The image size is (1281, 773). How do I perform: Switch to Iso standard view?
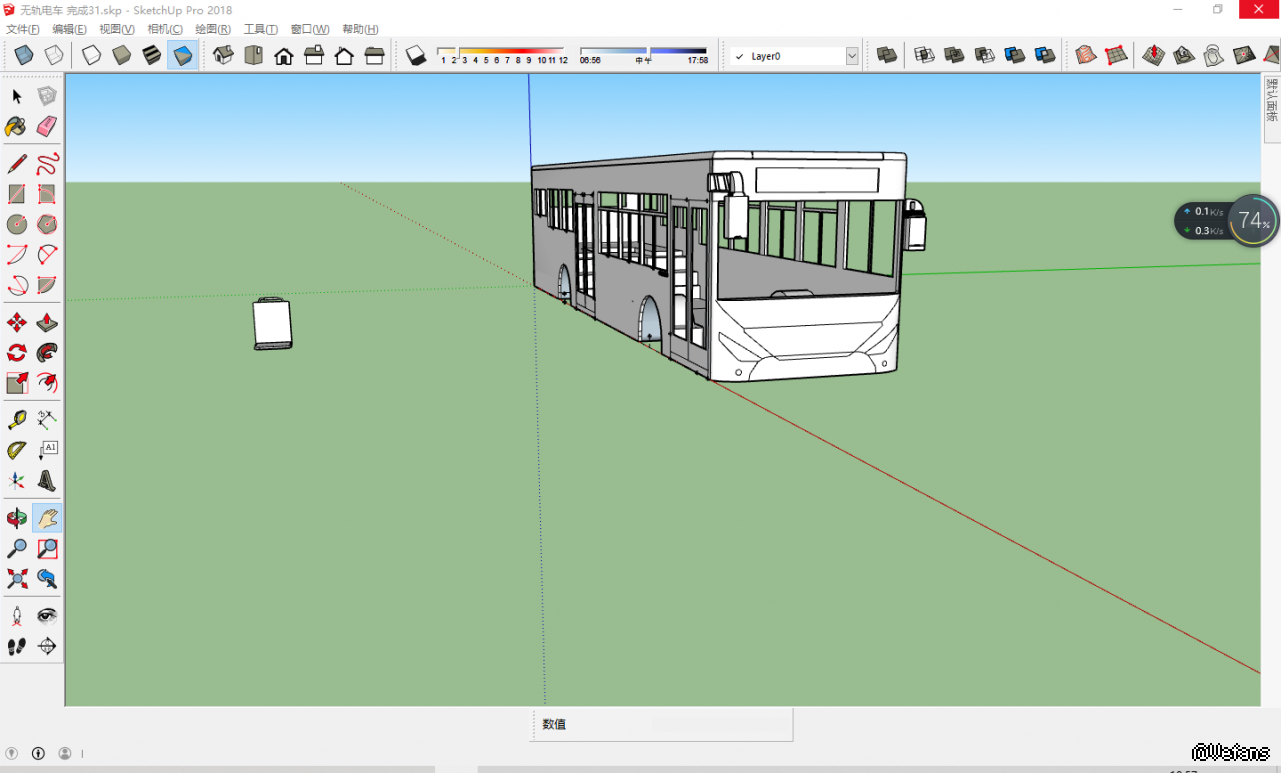224,55
